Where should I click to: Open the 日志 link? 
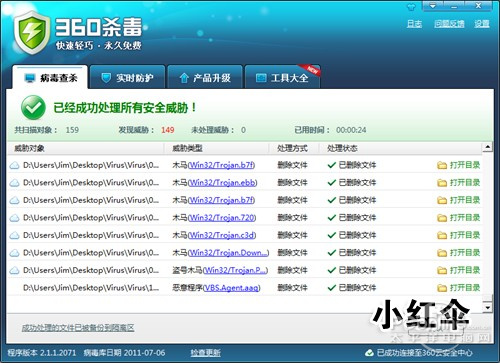click(414, 24)
